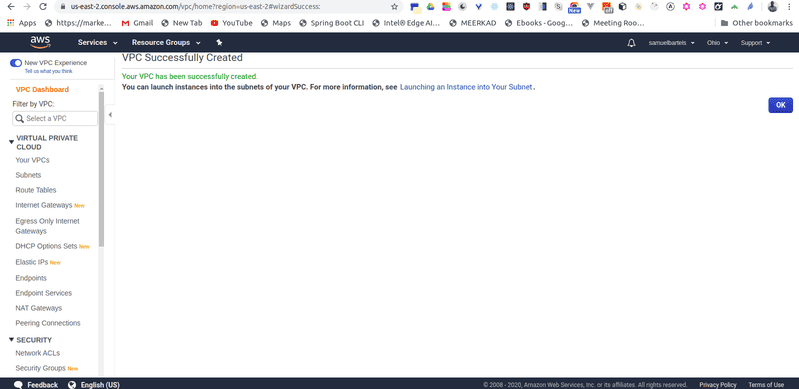Click the pin shortcuts icon in AWS navbar

point(219,43)
